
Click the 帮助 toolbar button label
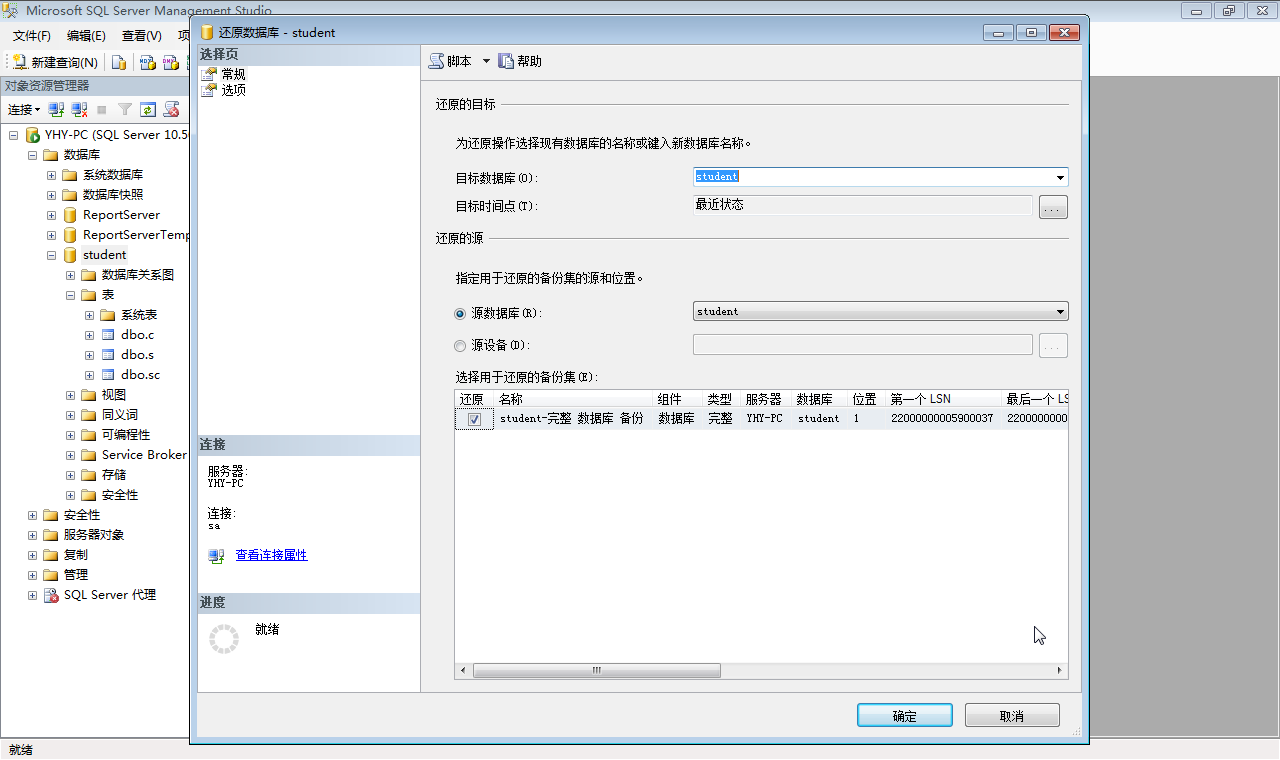click(x=529, y=61)
